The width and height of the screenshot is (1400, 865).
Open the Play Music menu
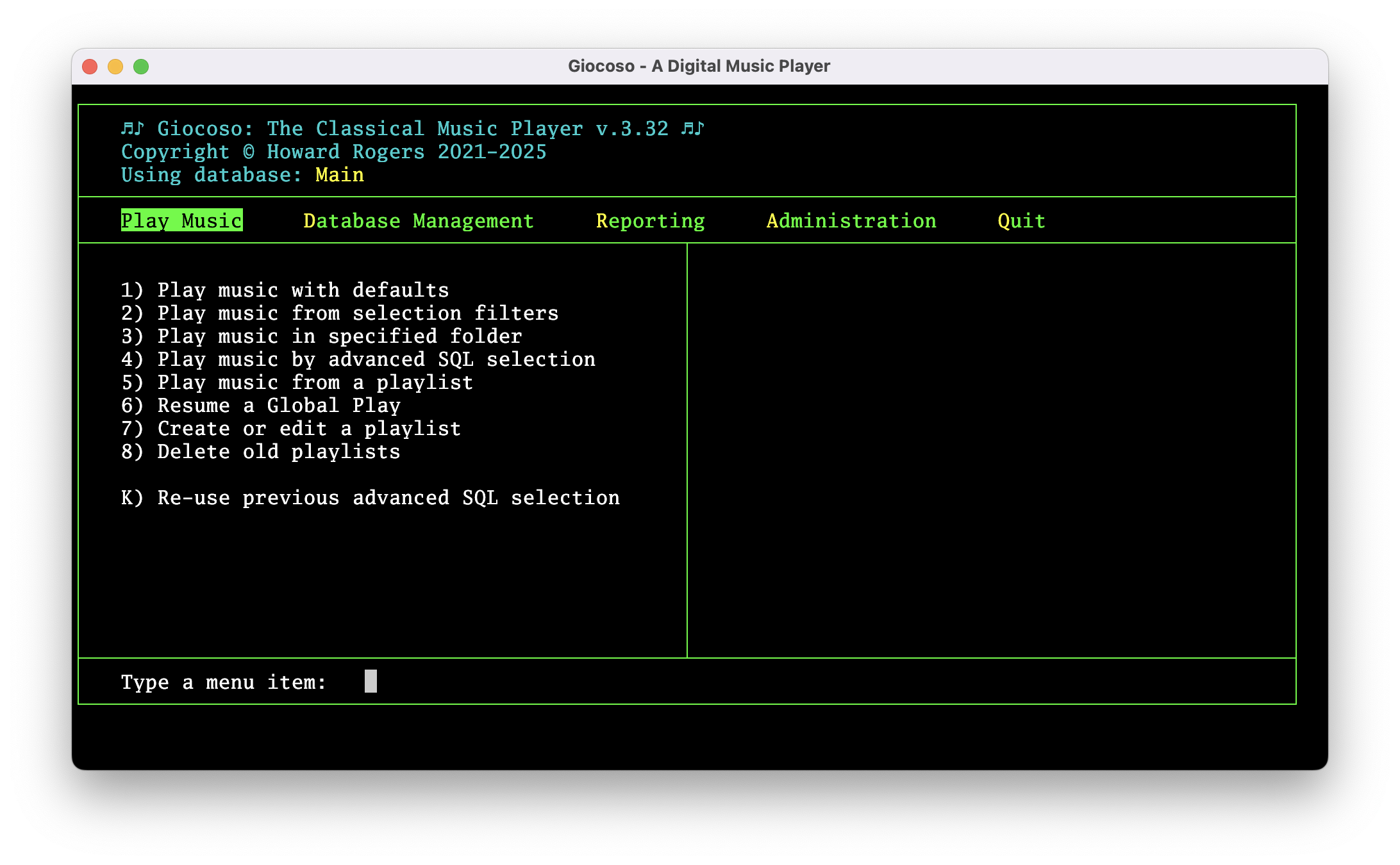pyautogui.click(x=181, y=220)
